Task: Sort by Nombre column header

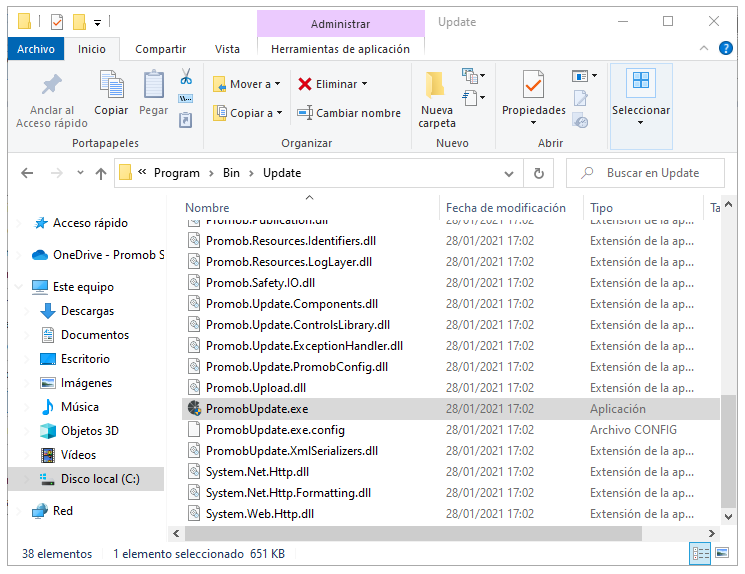Action: (x=311, y=208)
